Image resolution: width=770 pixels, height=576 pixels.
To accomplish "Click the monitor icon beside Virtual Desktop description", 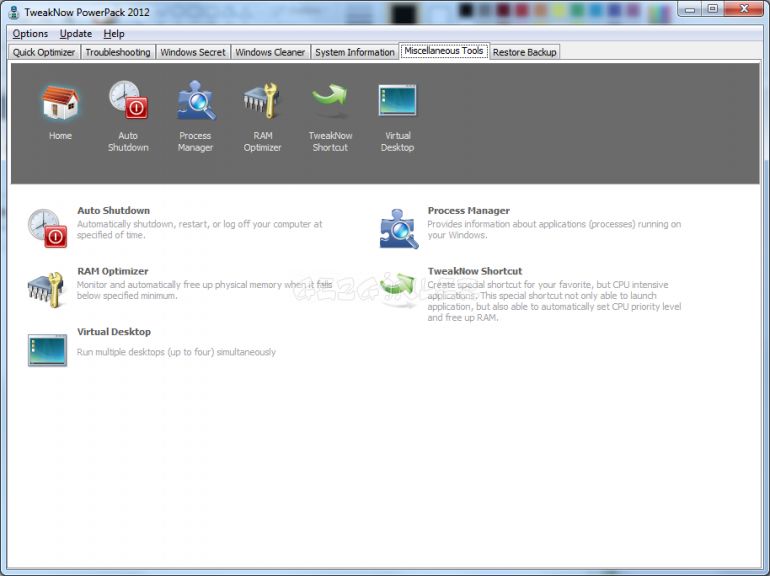I will coord(47,349).
